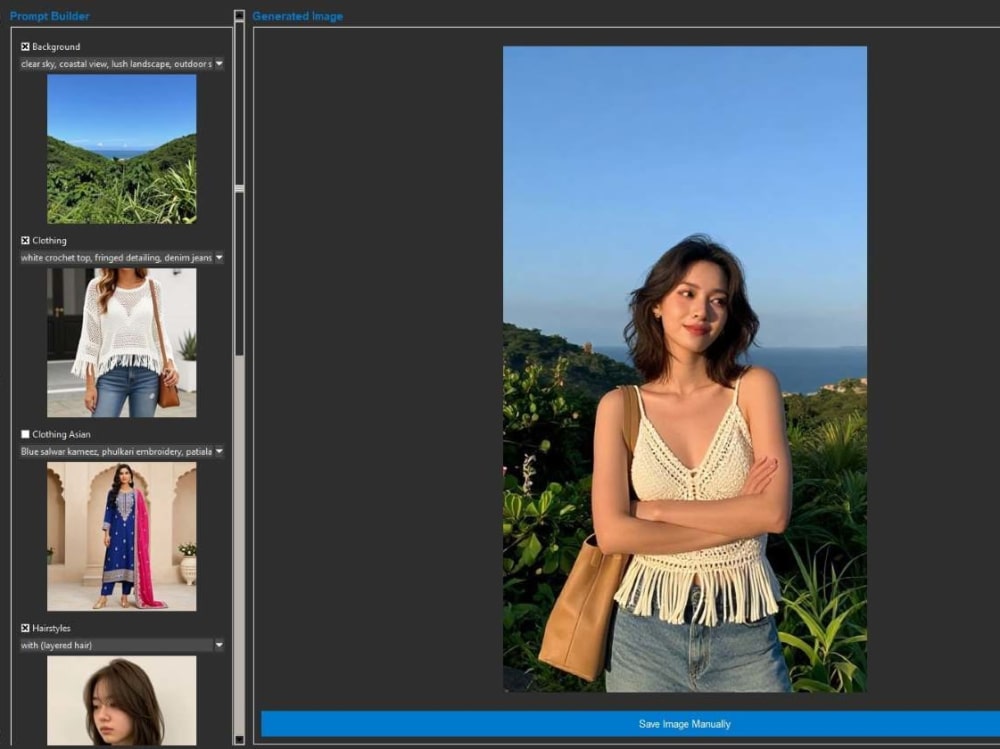This screenshot has width=1000, height=749.
Task: Uncheck the Hairstyles checkbox
Action: 25,628
